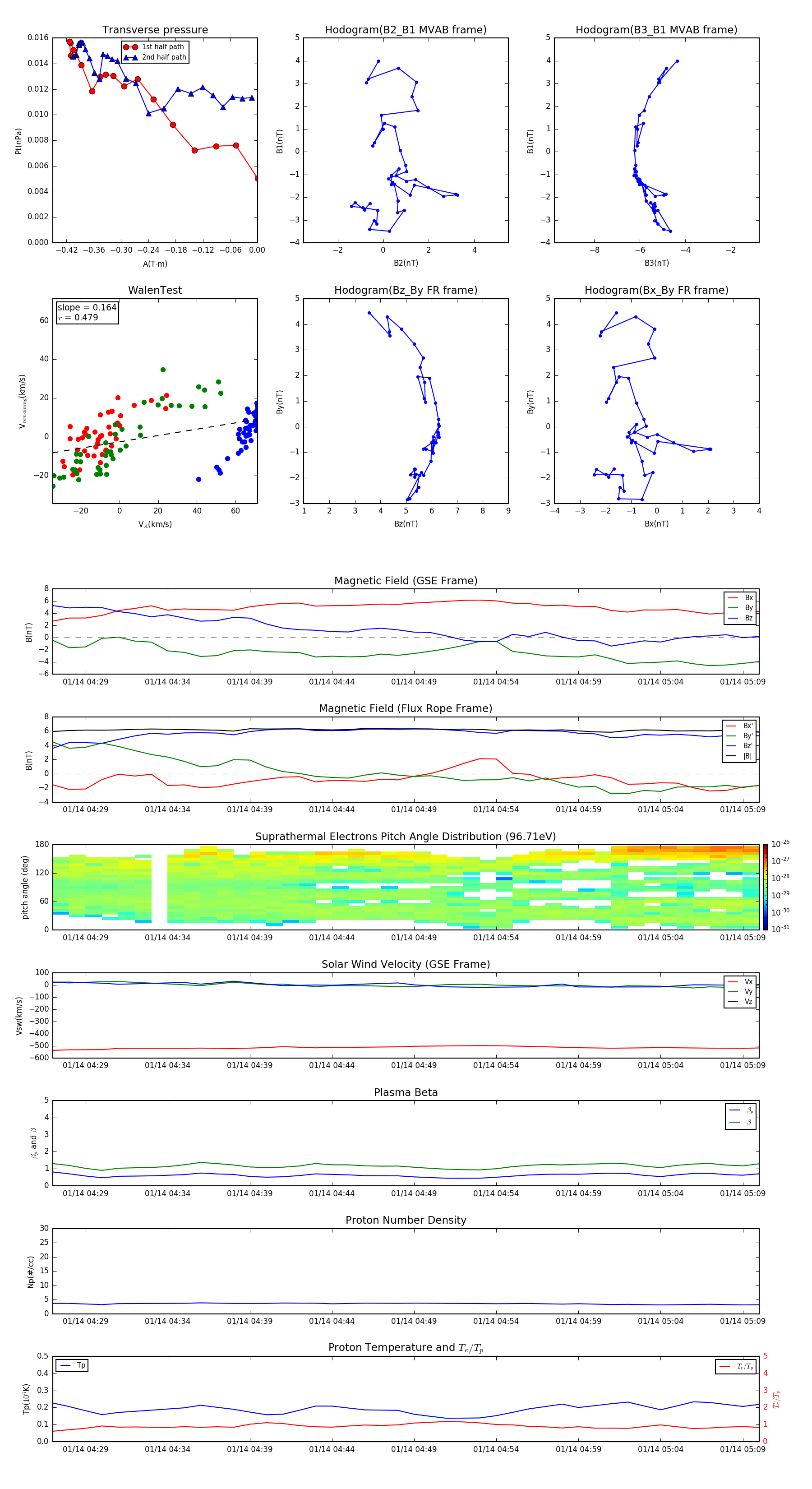Click the 'Bx' entry in GSE legend

(x=741, y=598)
